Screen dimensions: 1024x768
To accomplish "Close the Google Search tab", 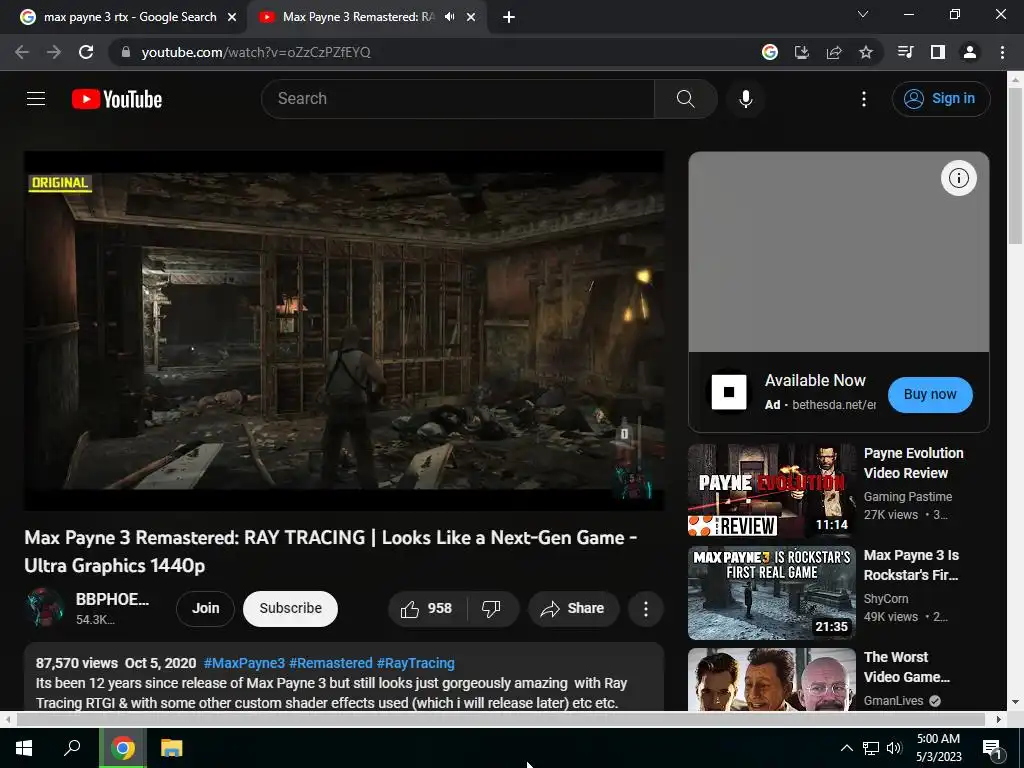I will pyautogui.click(x=232, y=17).
